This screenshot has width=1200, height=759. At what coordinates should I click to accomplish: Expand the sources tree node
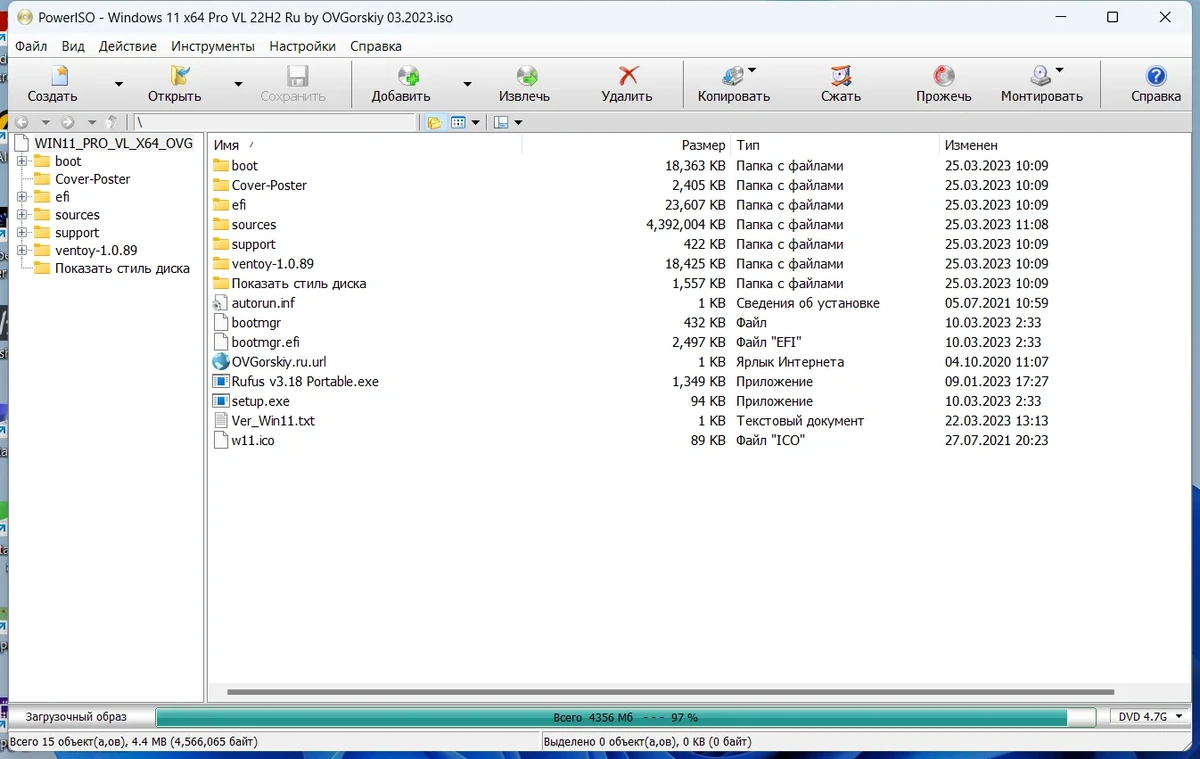pos(21,215)
